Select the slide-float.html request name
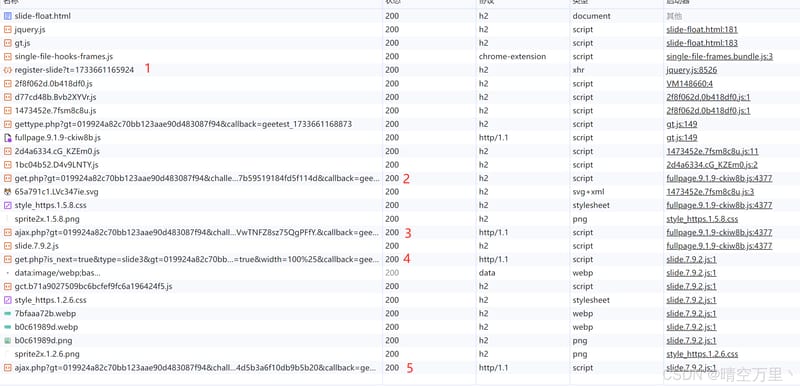Viewport: 800px width, 388px height. pos(43,16)
